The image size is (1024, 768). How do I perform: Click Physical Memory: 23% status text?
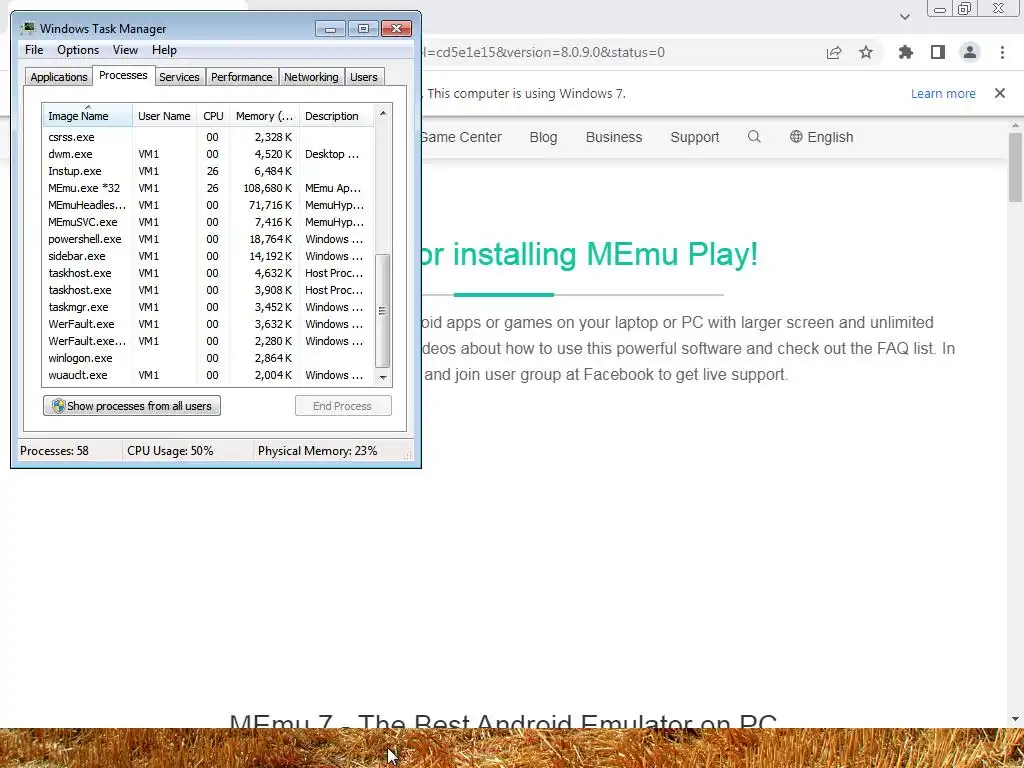click(317, 451)
